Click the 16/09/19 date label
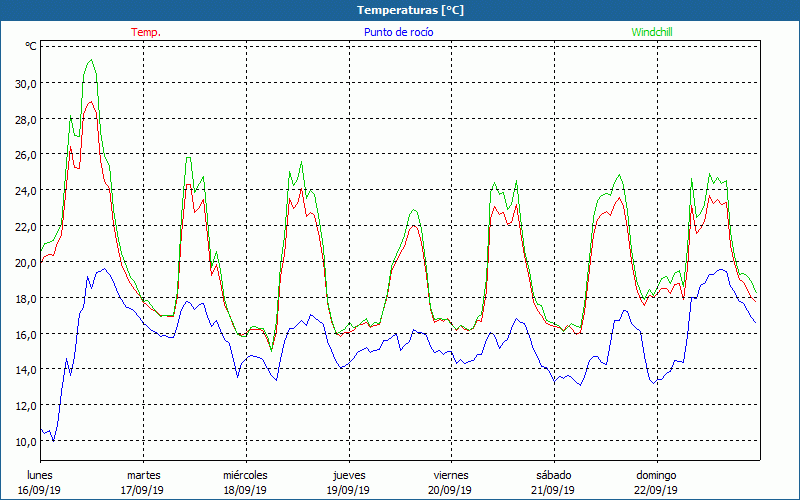This screenshot has width=800, height=500. (39, 490)
